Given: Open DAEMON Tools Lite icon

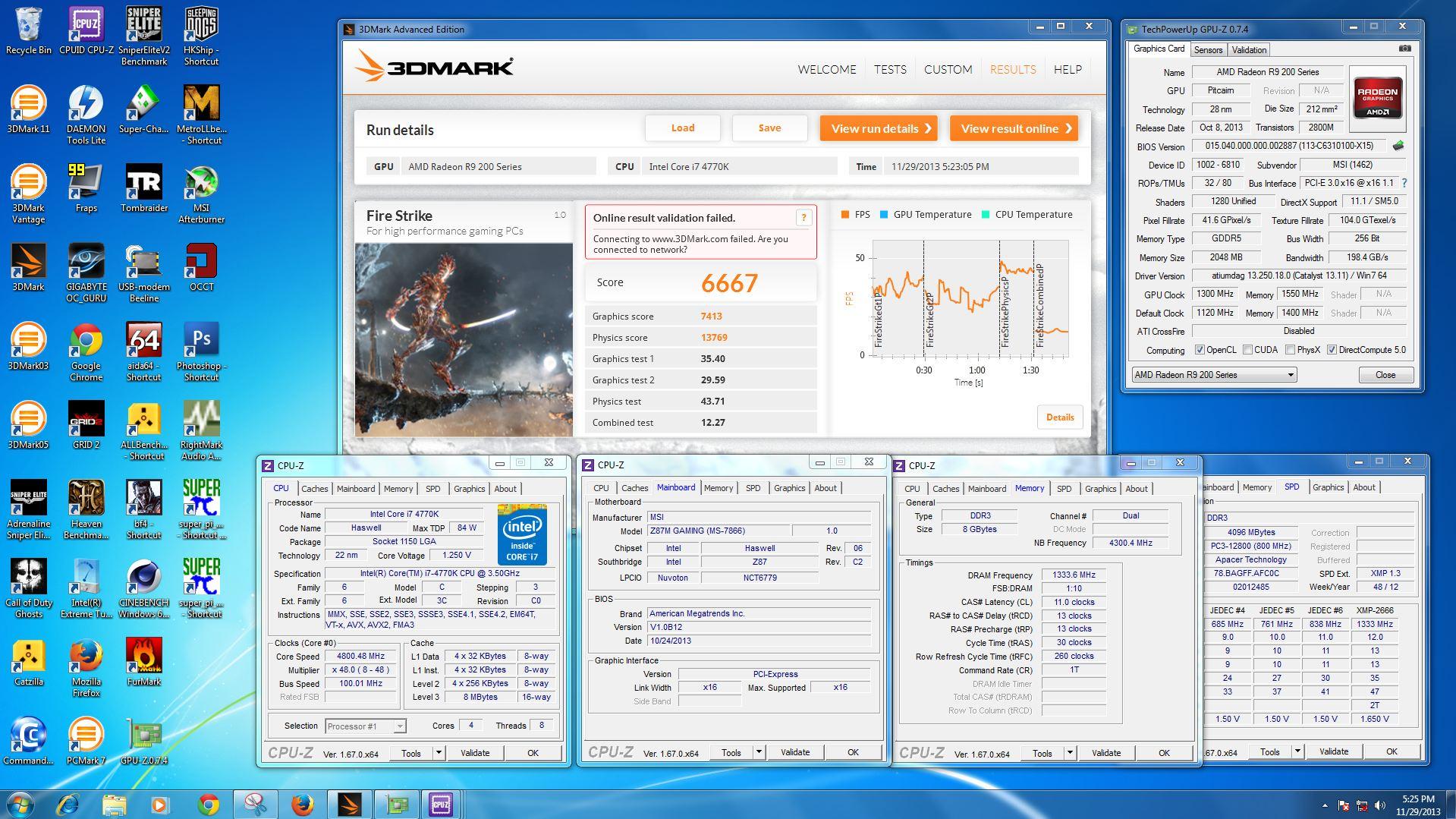Looking at the screenshot, I should 86,115.
